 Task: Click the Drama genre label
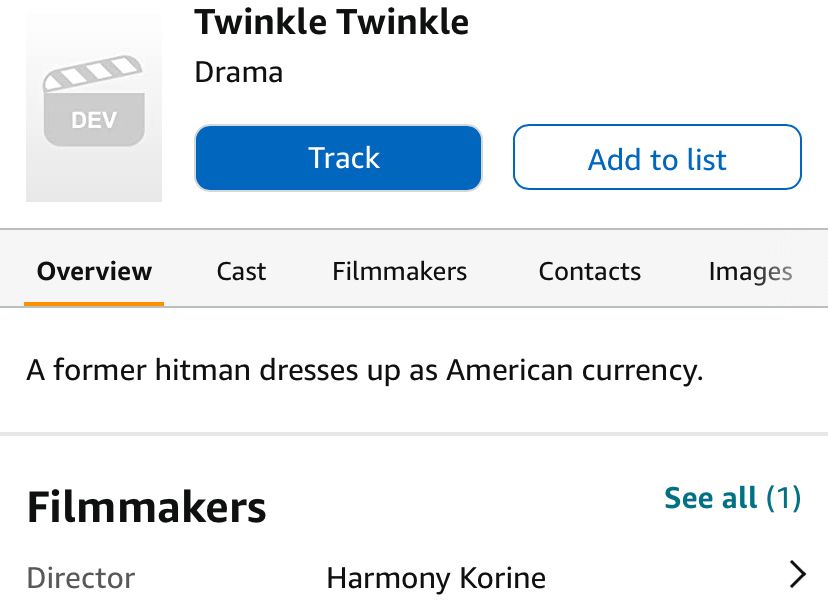click(x=238, y=72)
